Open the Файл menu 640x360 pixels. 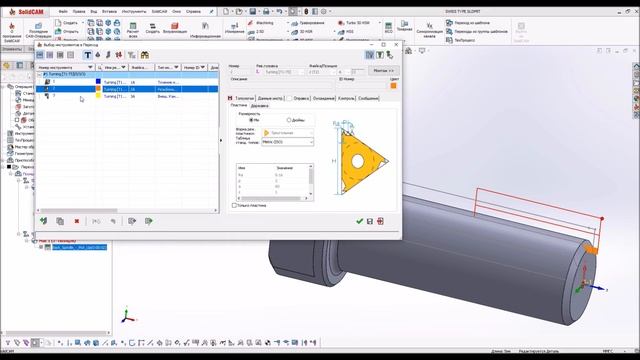click(63, 11)
